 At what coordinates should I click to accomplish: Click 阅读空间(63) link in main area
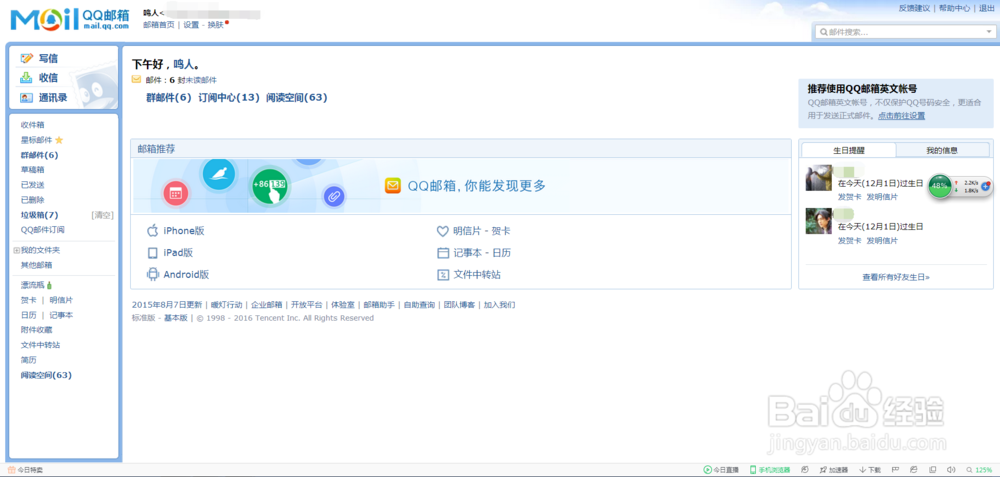point(297,98)
